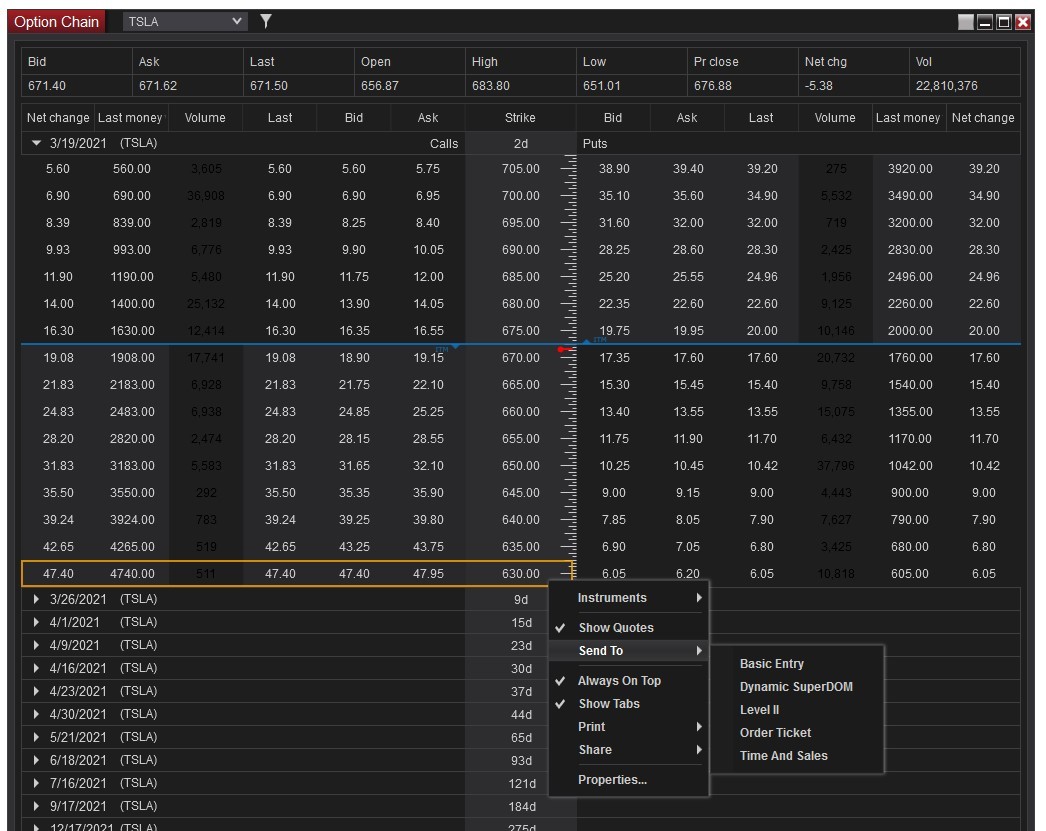Screen dimensions: 1046x831
Task: Click the Share submenu arrow
Action: pos(699,750)
